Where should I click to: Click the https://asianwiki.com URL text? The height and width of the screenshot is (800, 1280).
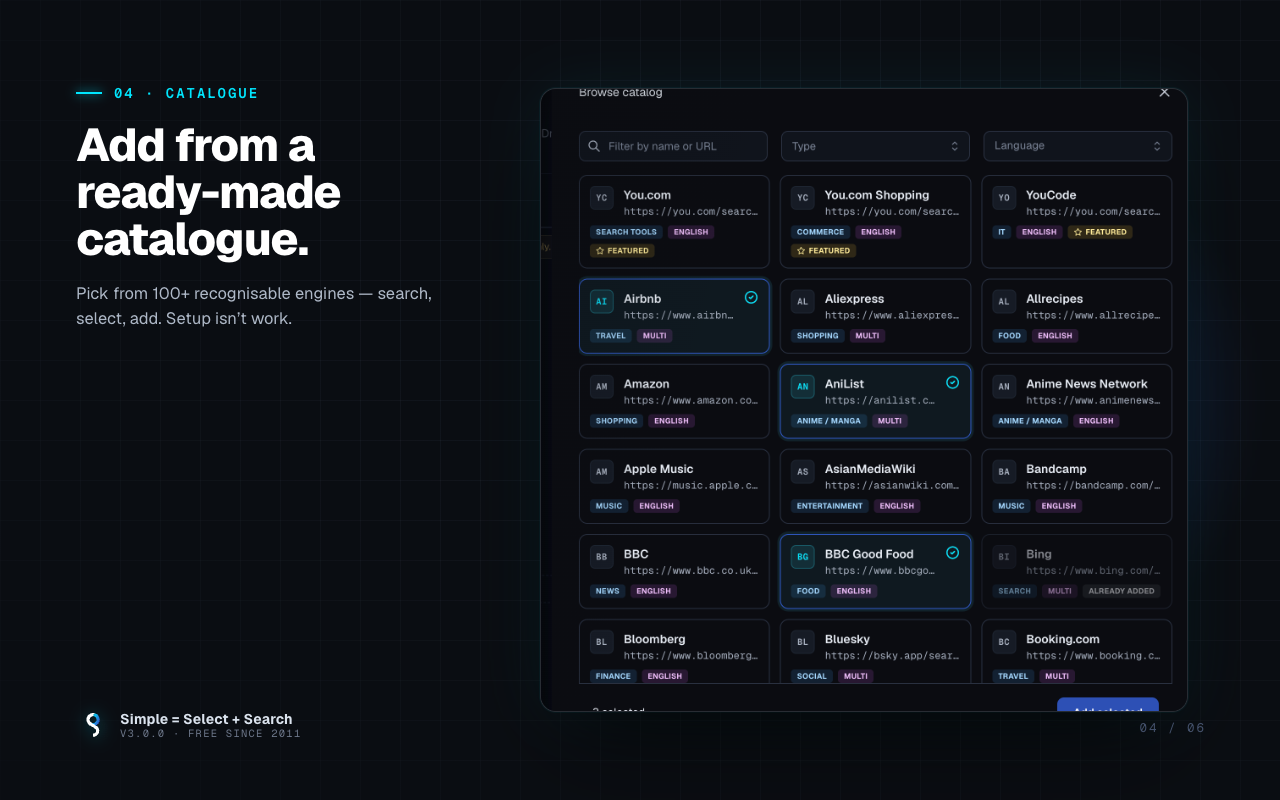892,486
